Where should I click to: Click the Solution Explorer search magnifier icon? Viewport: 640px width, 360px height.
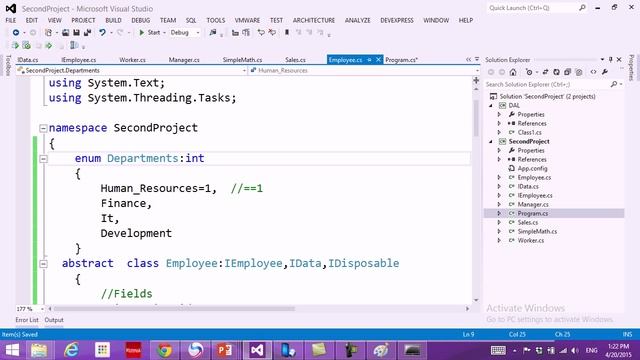[x=614, y=84]
